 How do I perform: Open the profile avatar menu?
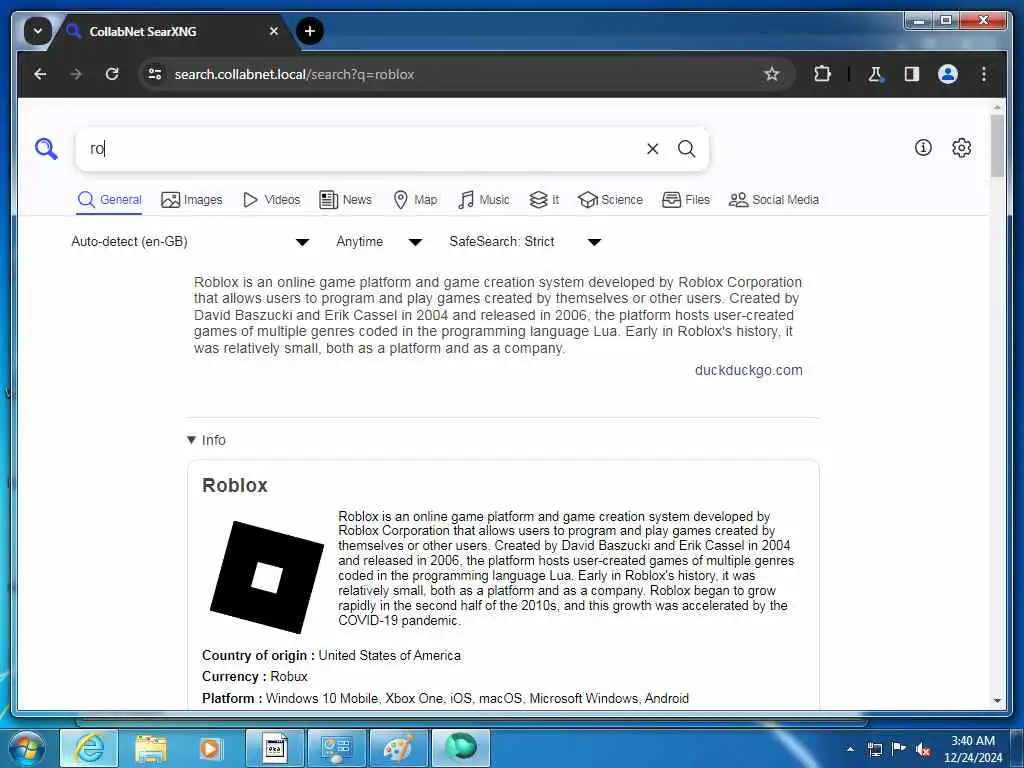(948, 74)
